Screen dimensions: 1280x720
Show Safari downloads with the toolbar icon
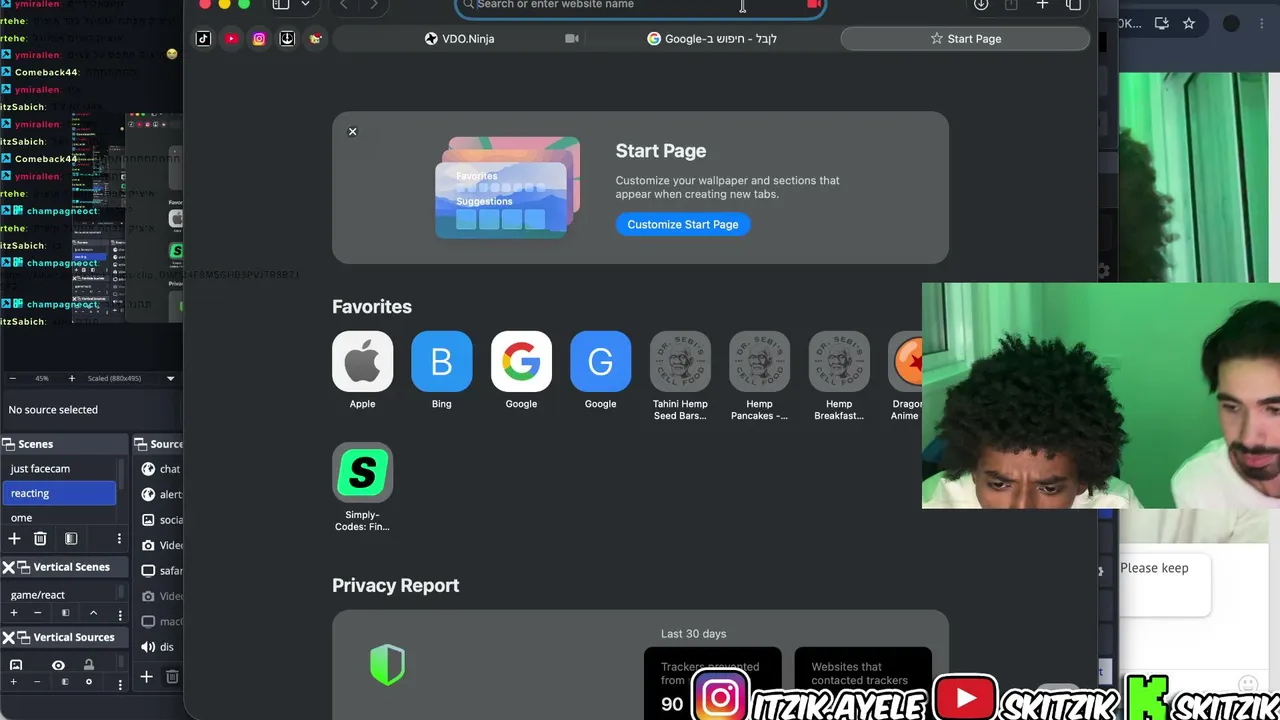tap(981, 5)
